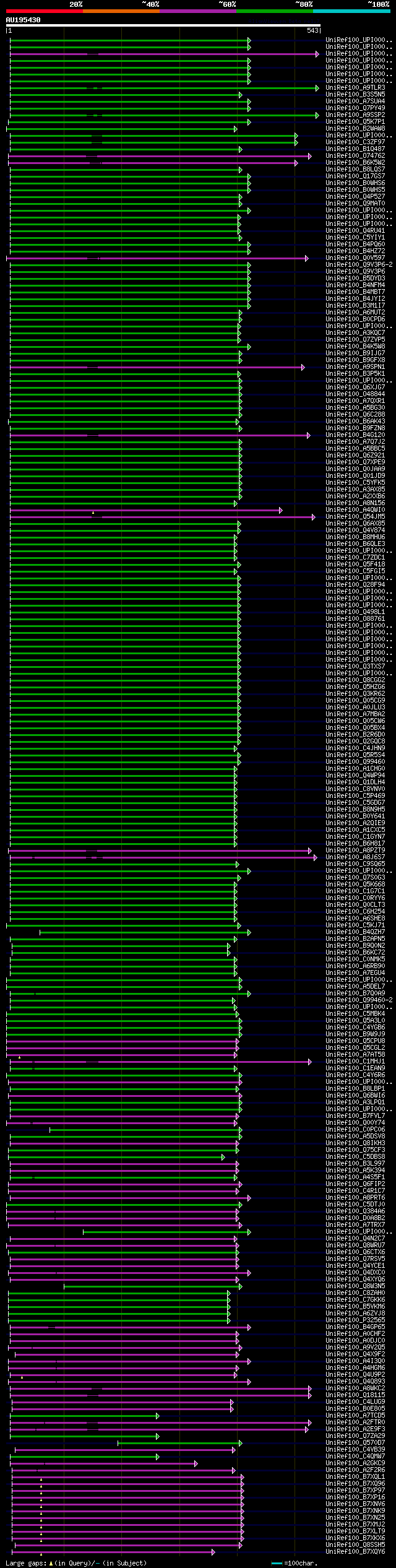396x1568 pixels.
Task: Select hit label UniRef100_B7XQY6
Action: click(355, 1552)
